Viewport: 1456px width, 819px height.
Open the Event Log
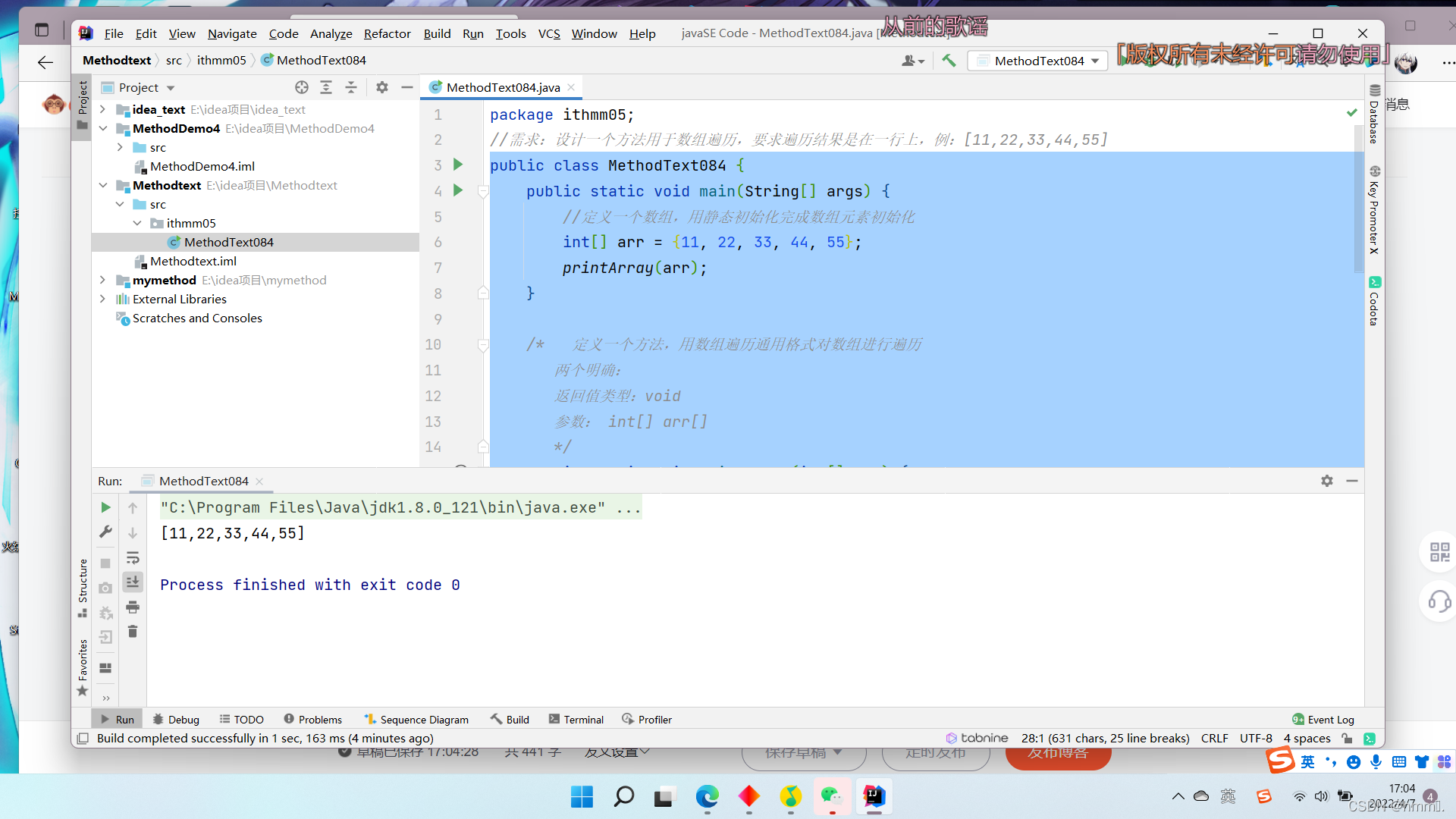[1323, 720]
